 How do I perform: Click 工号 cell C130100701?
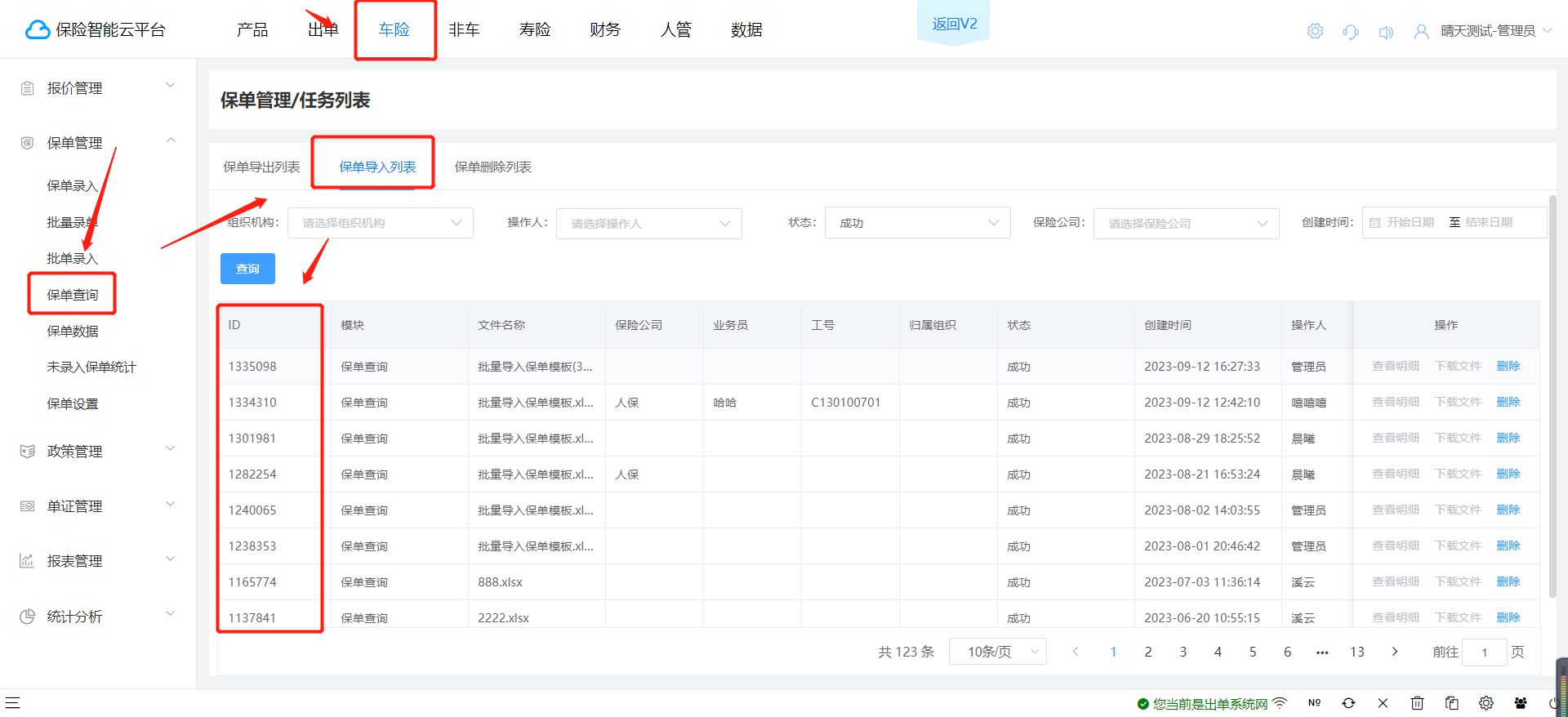pyautogui.click(x=846, y=403)
